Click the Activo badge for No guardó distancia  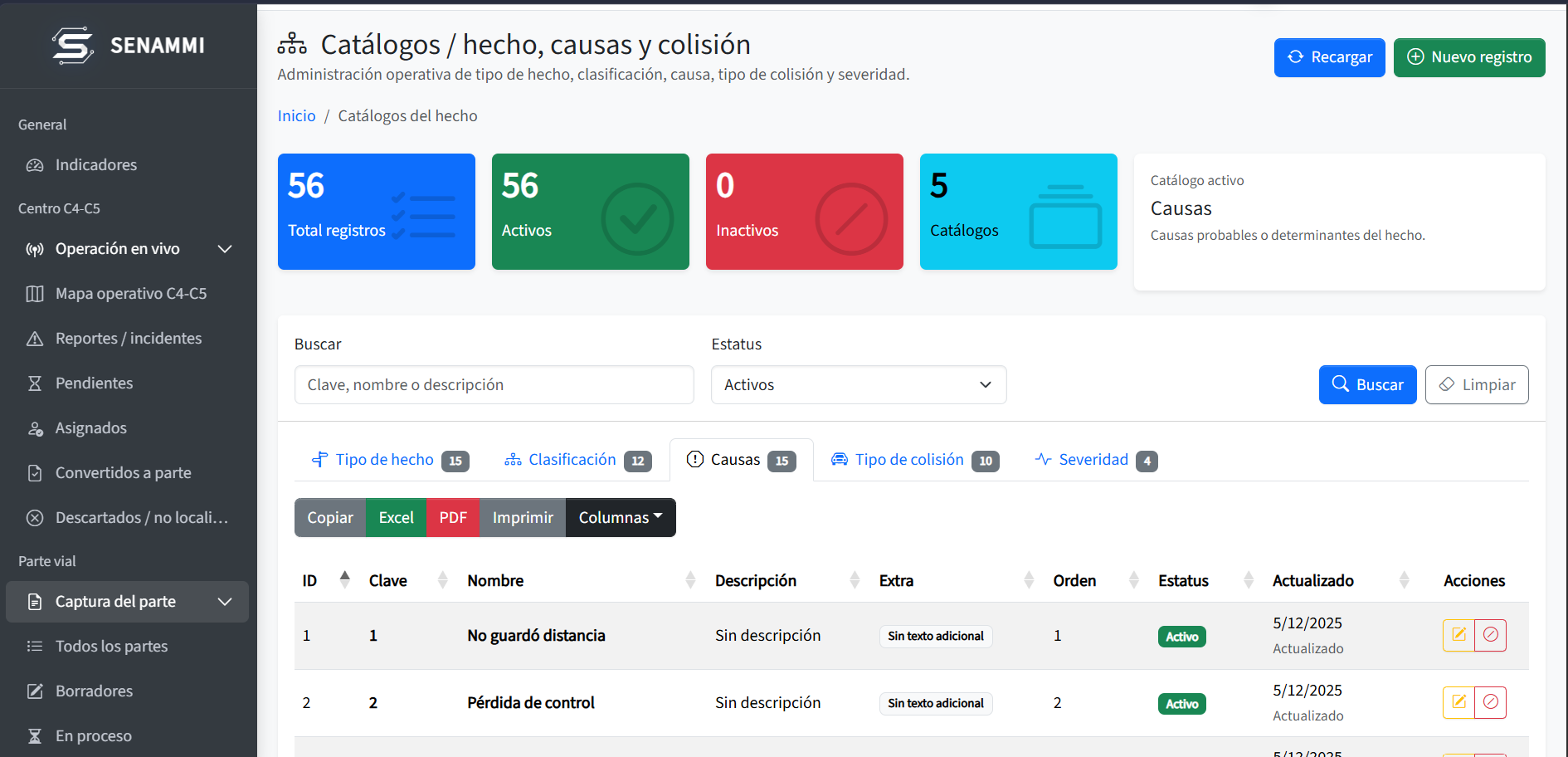pos(1181,637)
